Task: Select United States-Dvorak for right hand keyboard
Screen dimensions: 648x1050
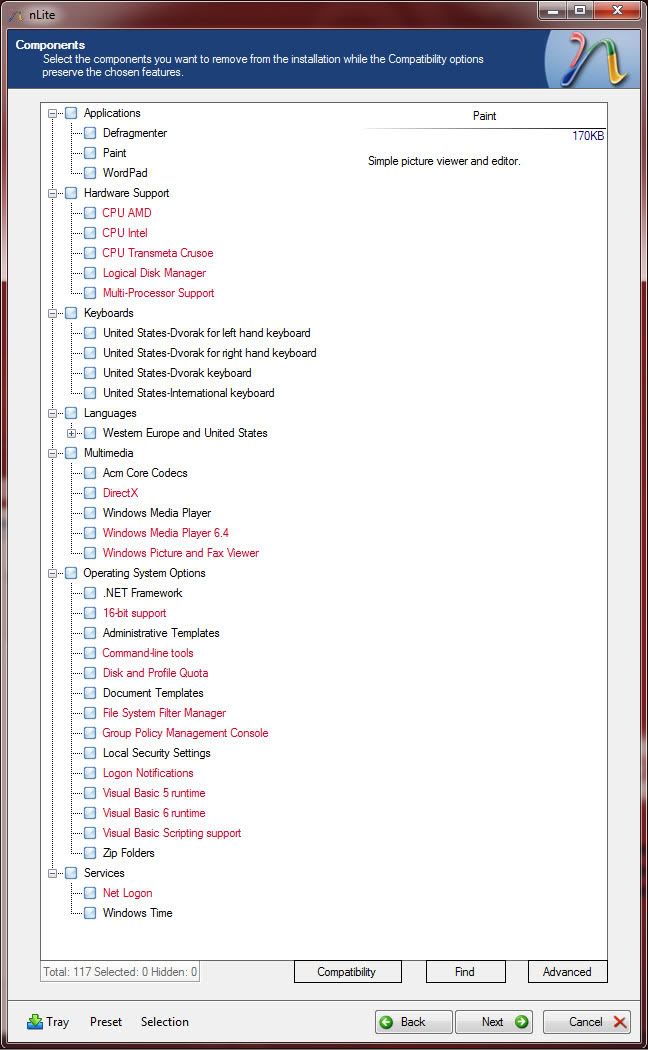Action: 210,353
